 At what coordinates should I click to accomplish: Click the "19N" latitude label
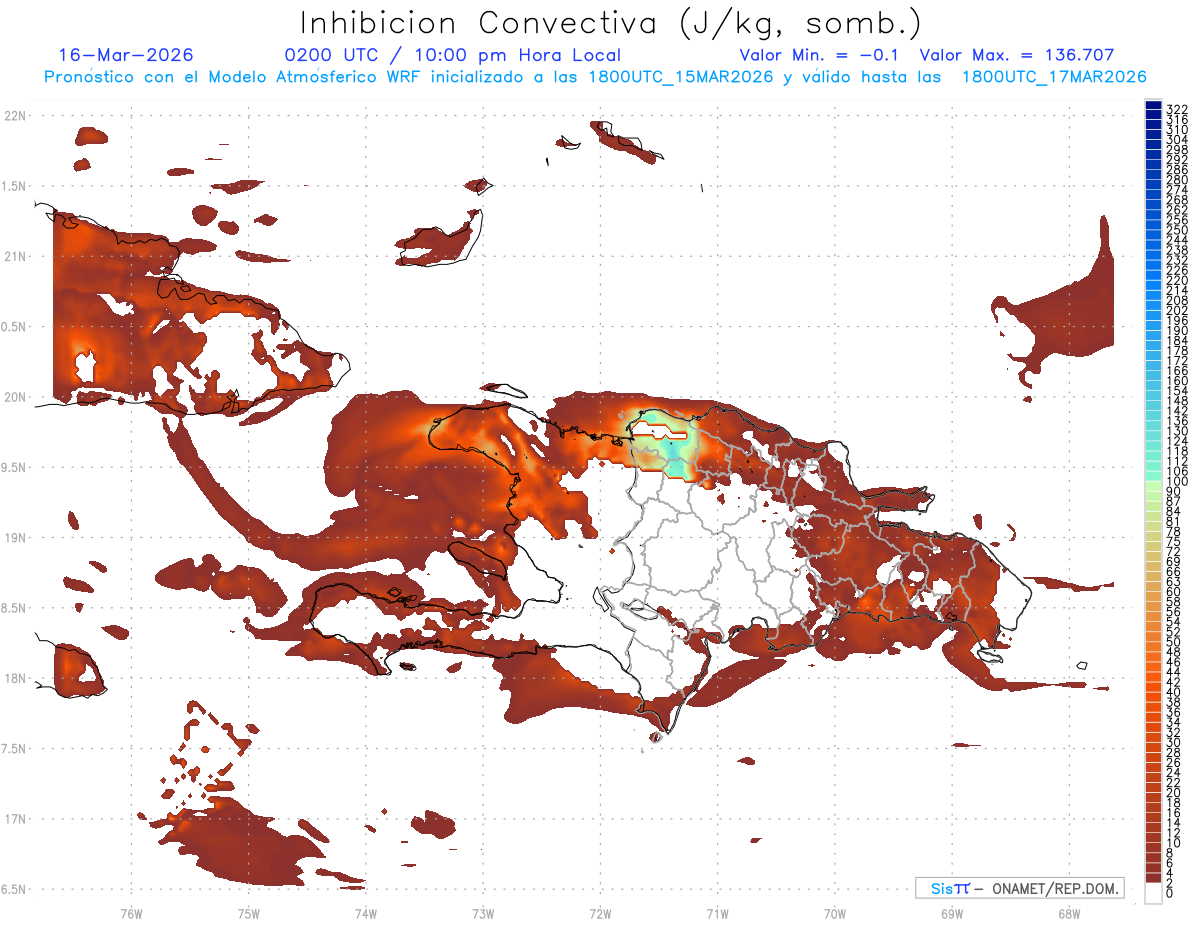pos(14,538)
